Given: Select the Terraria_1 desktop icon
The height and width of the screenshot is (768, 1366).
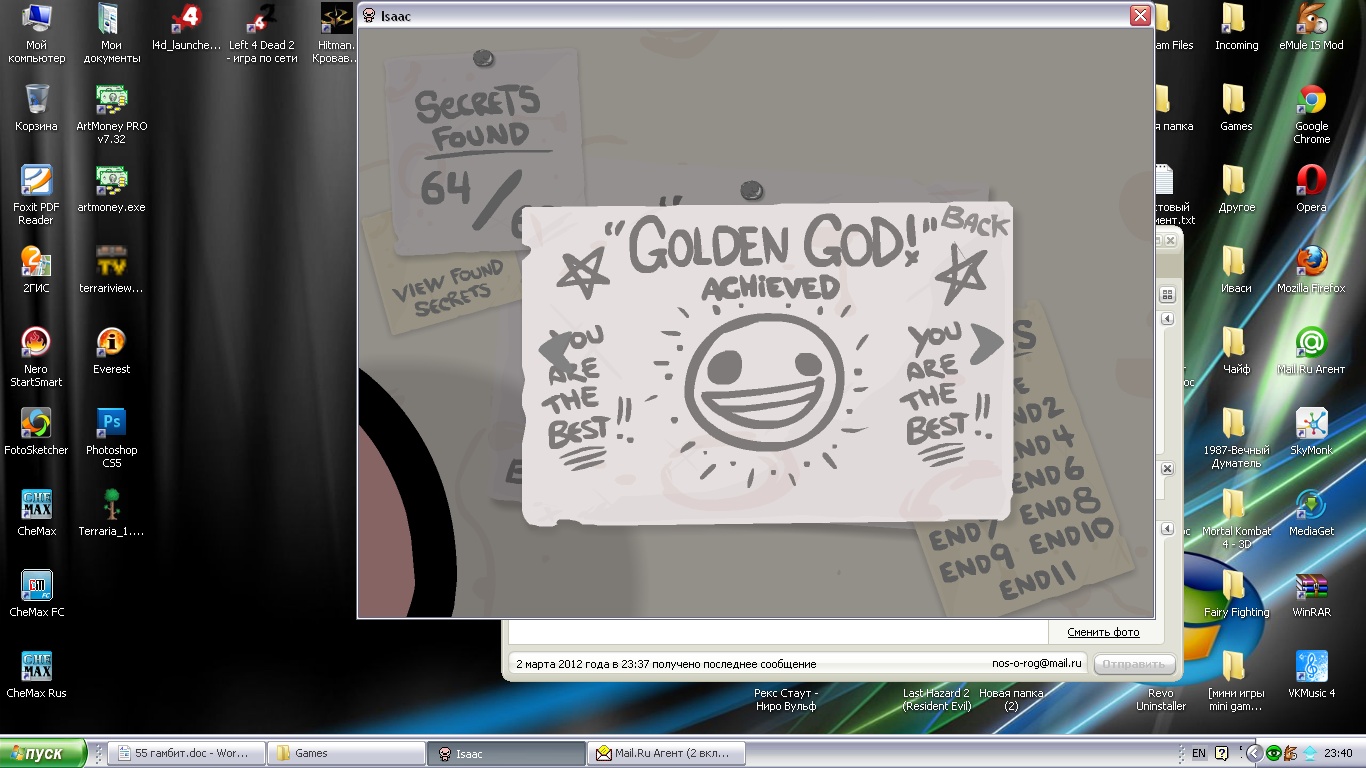Looking at the screenshot, I should [x=111, y=513].
